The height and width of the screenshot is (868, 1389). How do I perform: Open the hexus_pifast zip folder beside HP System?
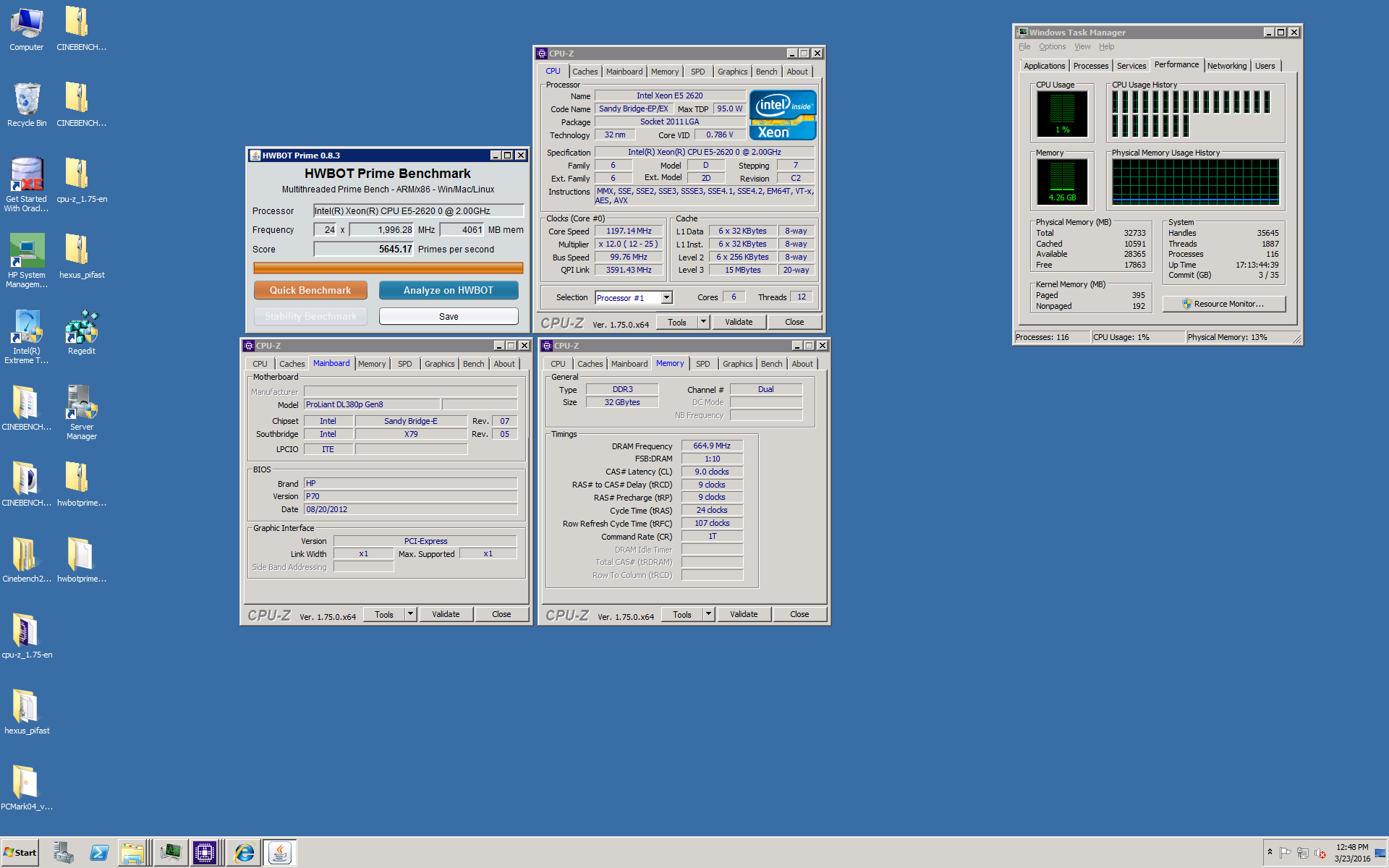pos(82,255)
